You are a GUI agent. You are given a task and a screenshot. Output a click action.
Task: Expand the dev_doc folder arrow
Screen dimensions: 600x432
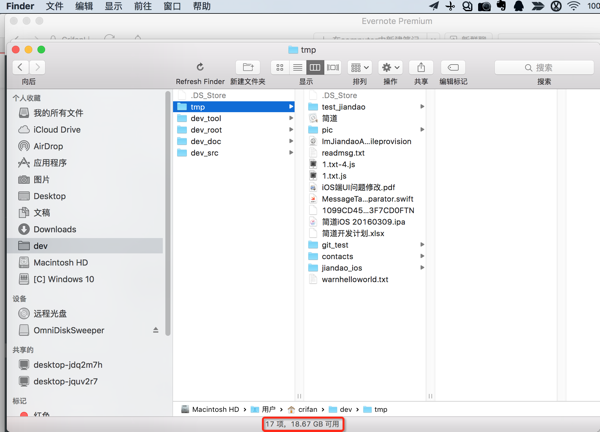(291, 141)
